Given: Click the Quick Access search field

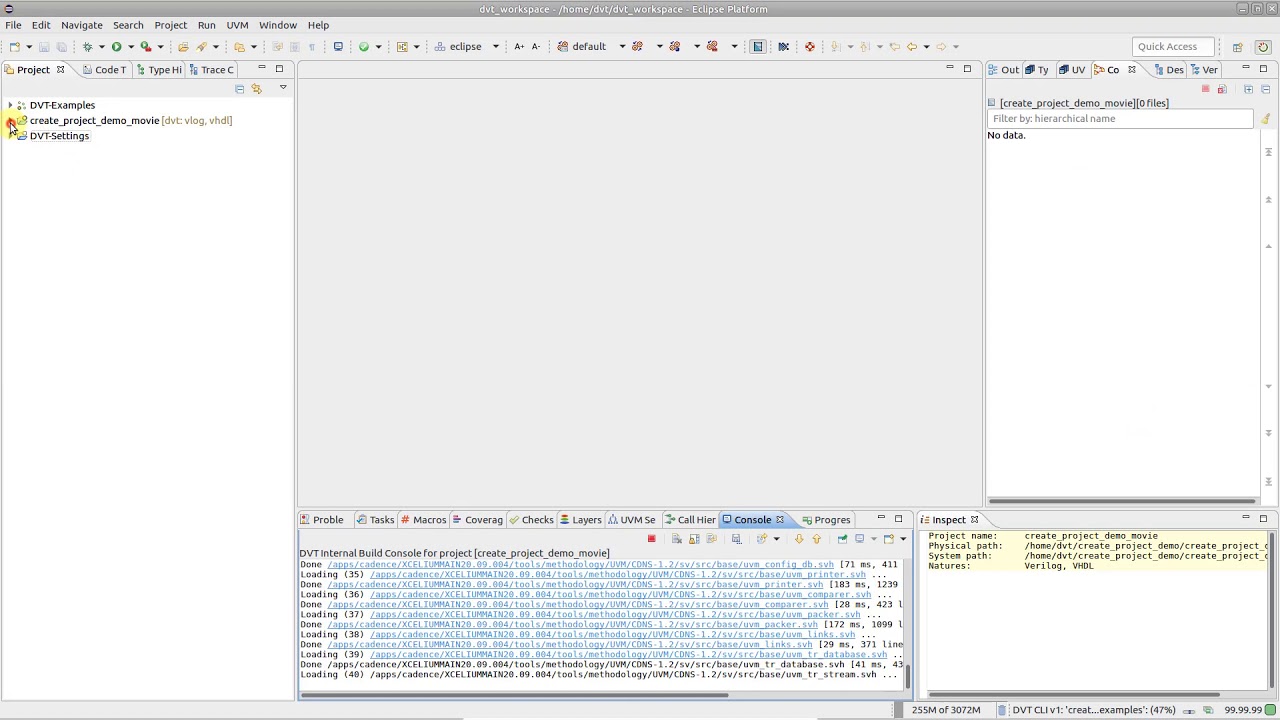Looking at the screenshot, I should tap(1173, 47).
